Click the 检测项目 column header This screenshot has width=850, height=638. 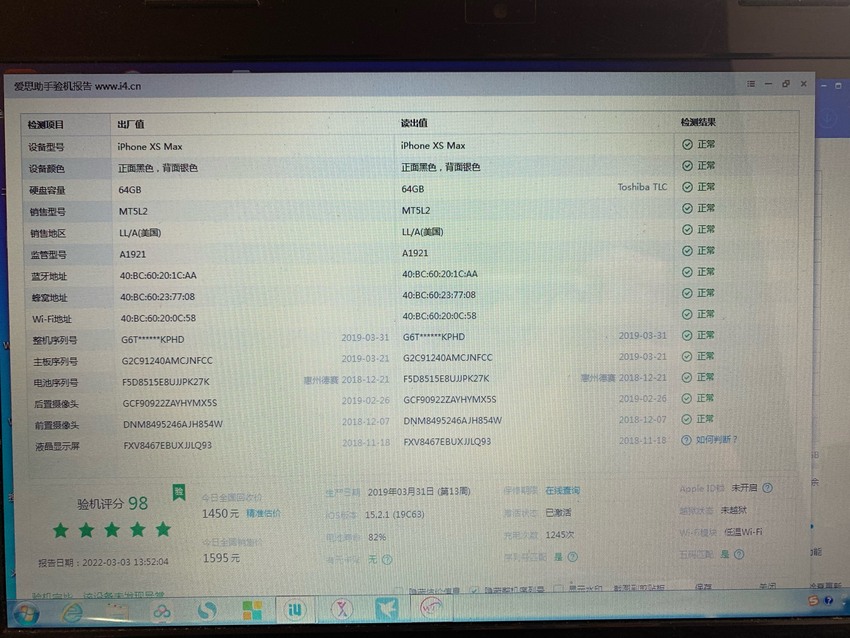coord(46,125)
